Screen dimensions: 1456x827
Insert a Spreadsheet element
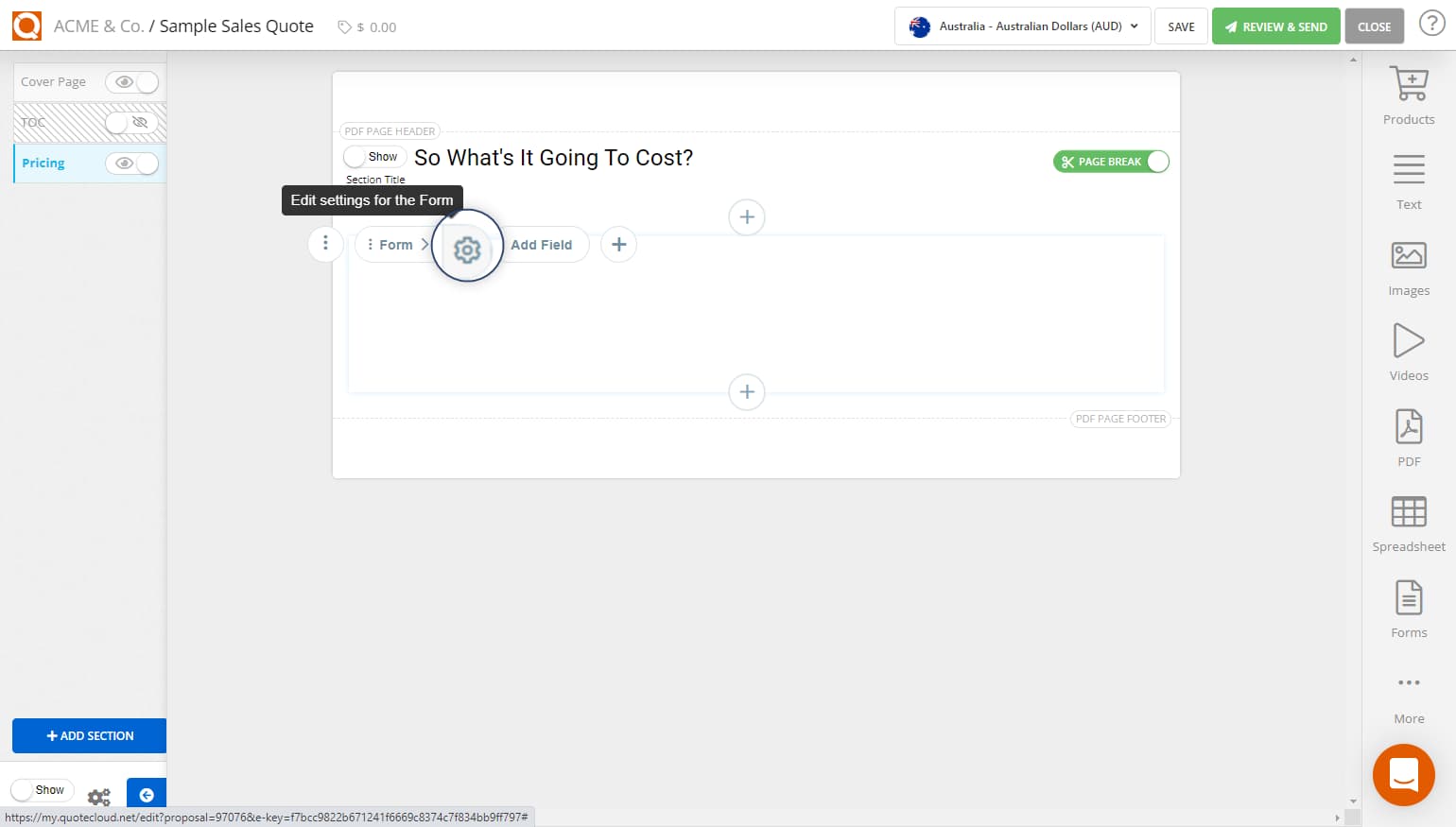[x=1408, y=520]
